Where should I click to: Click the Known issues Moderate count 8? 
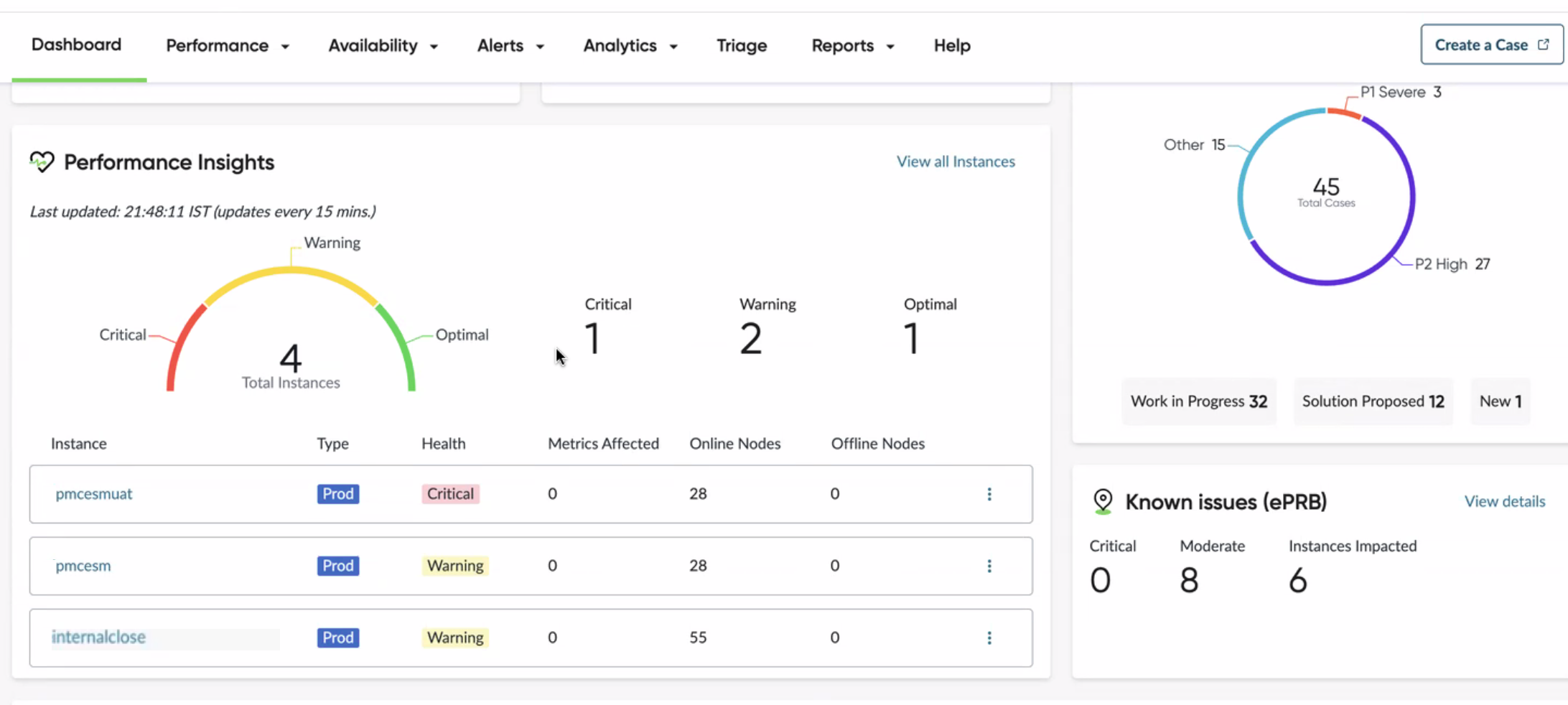(x=1189, y=580)
